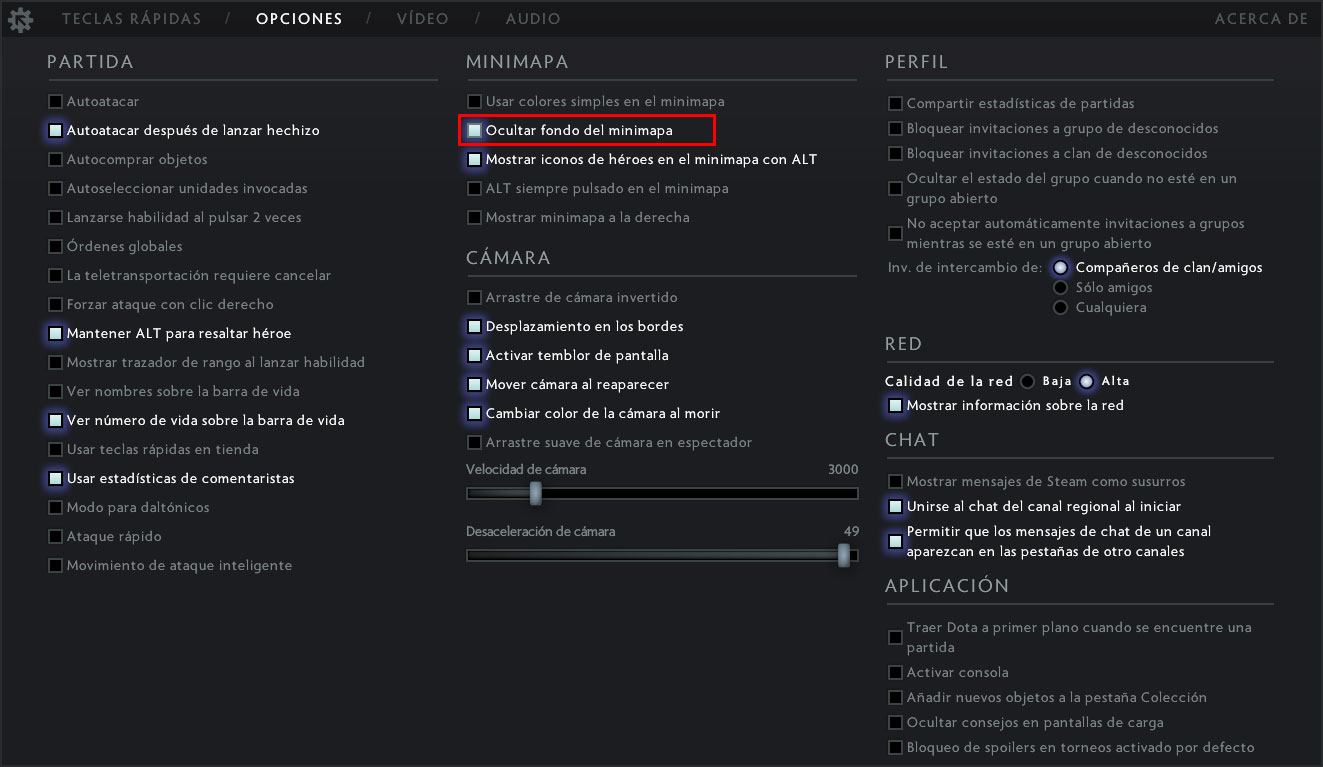1323x767 pixels.
Task: Toggle Compartir estadísticas de partidas
Action: (x=896, y=104)
